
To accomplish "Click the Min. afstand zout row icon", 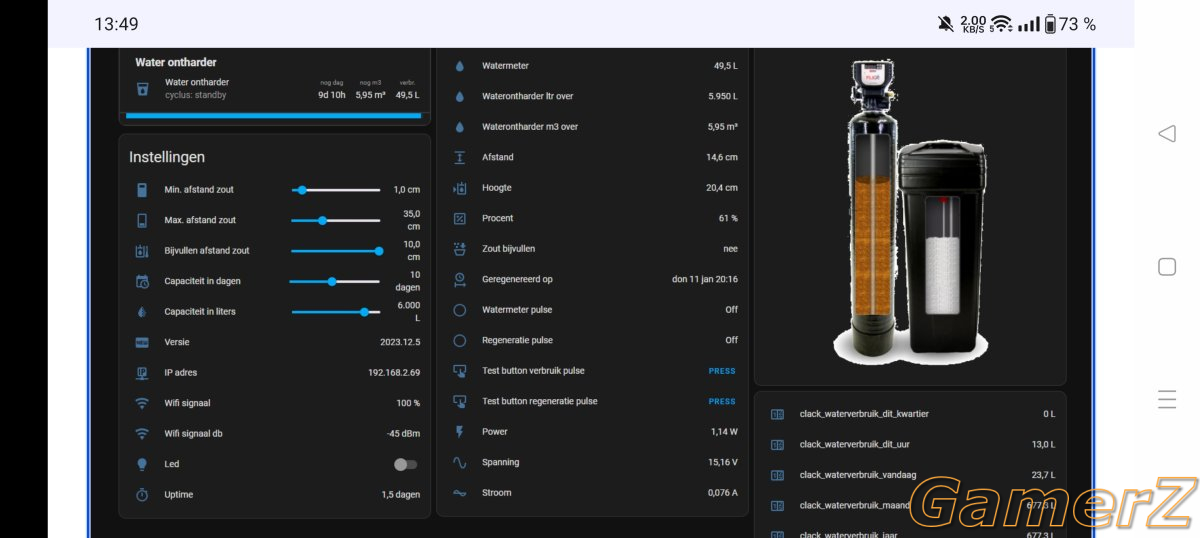I will pyautogui.click(x=142, y=189).
